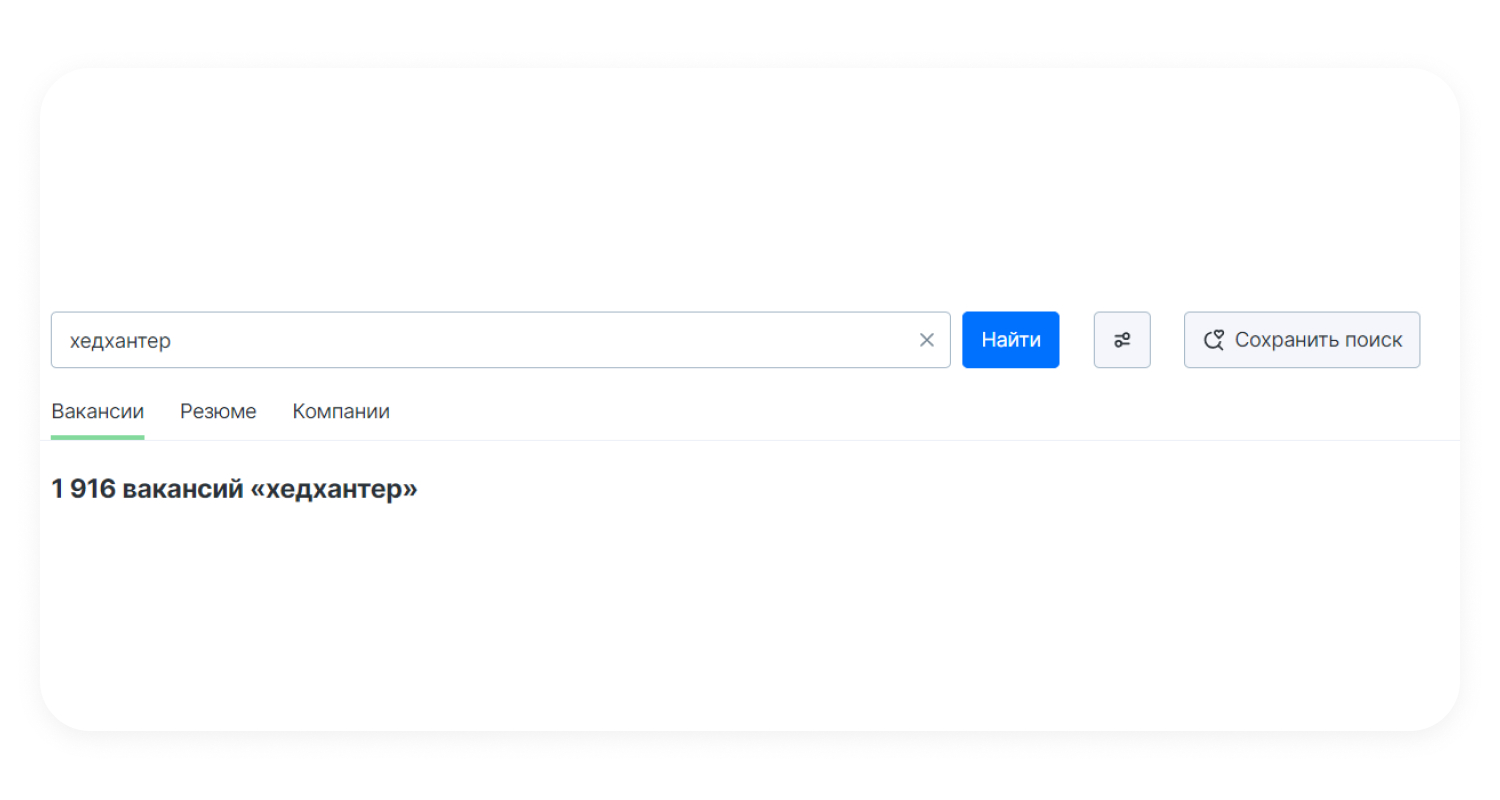This screenshot has width=1500, height=800.
Task: Open the search filters settings icon
Action: tap(1122, 340)
